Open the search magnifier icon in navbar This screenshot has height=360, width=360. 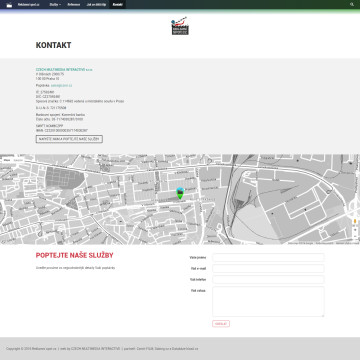(352, 5)
